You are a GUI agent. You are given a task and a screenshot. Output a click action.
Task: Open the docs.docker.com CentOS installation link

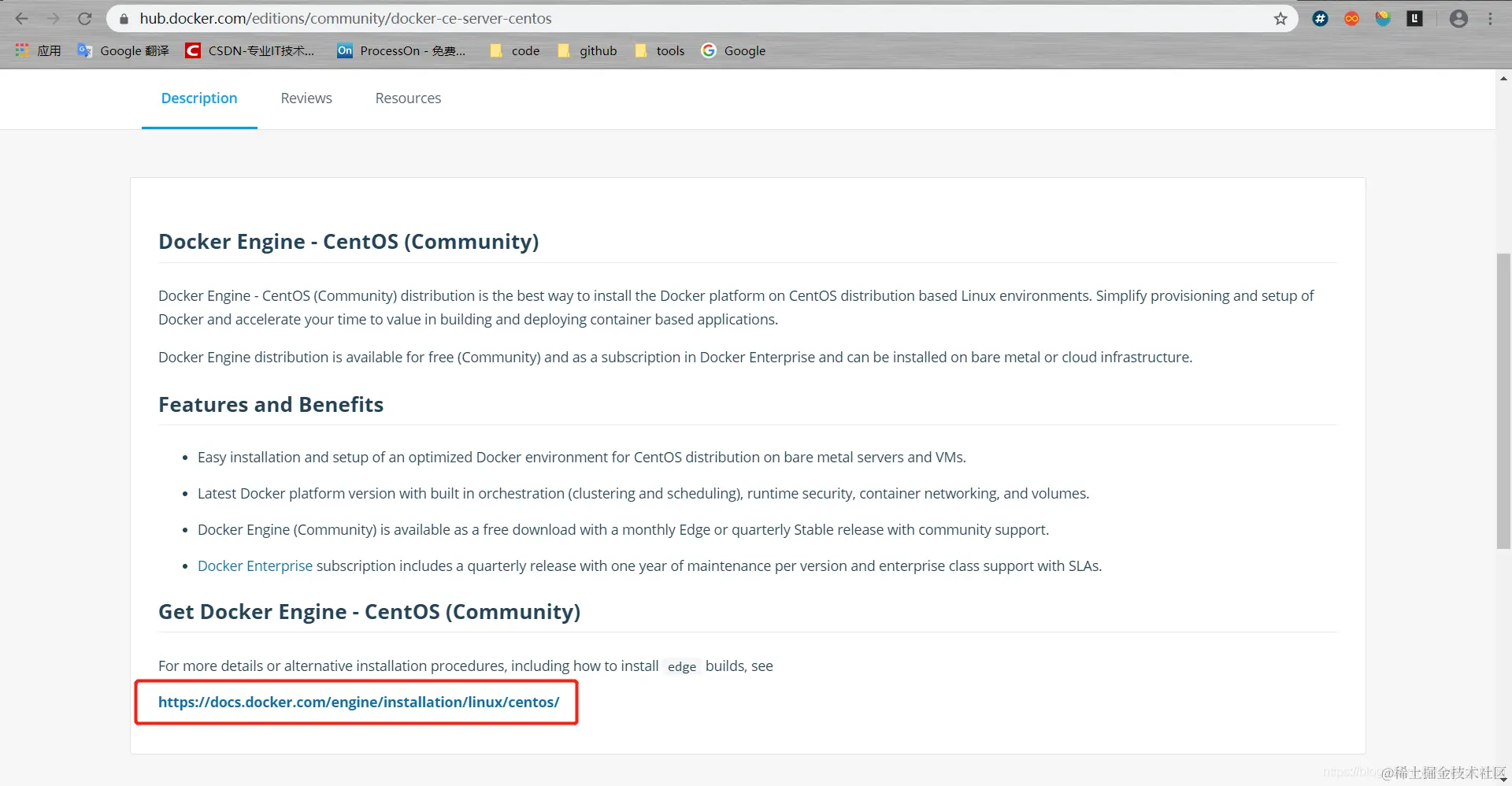click(x=359, y=702)
